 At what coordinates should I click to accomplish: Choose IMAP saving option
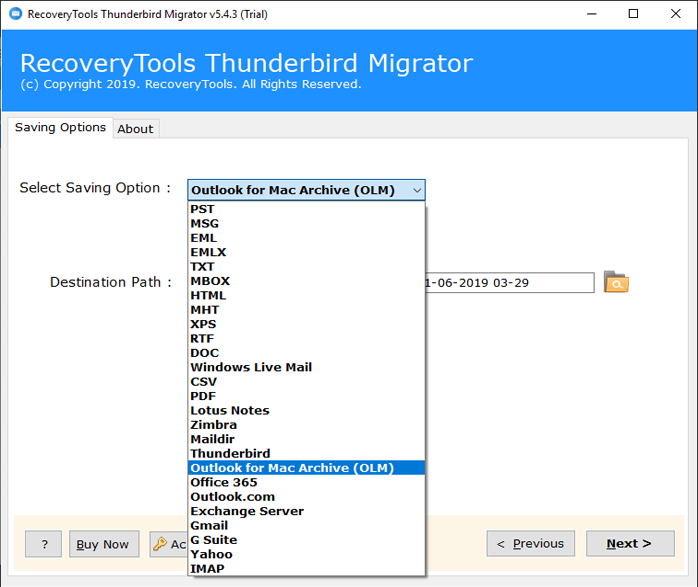pyautogui.click(x=306, y=569)
